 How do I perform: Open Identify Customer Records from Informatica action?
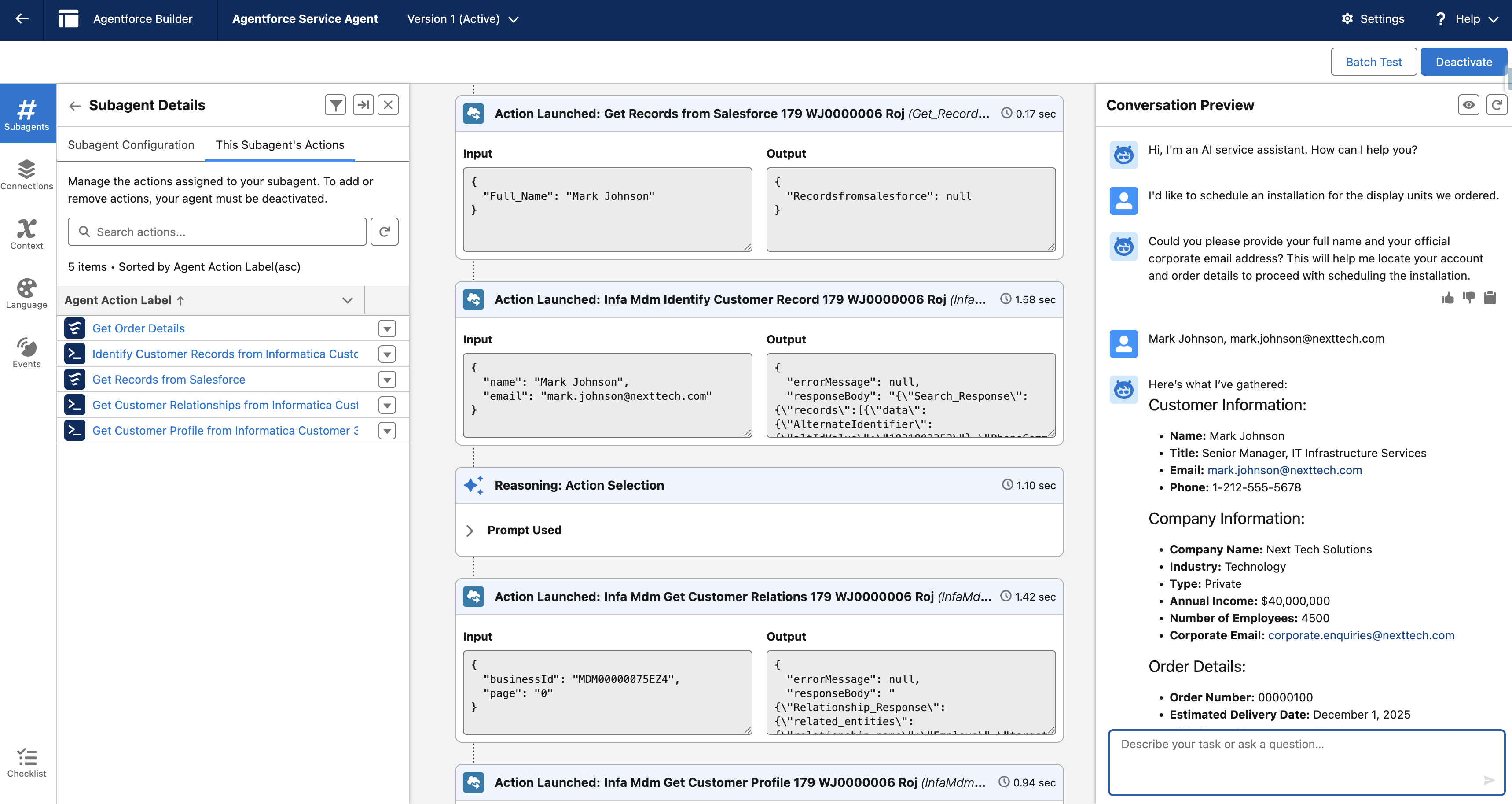pyautogui.click(x=225, y=354)
